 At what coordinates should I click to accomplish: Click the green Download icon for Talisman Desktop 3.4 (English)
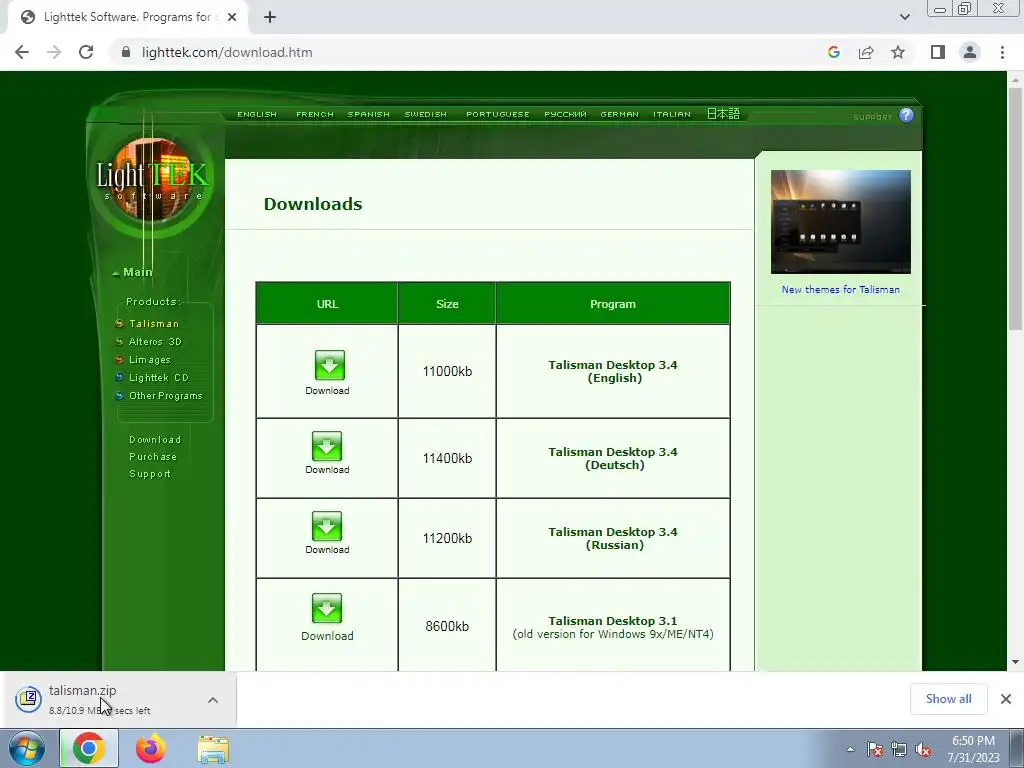point(329,365)
